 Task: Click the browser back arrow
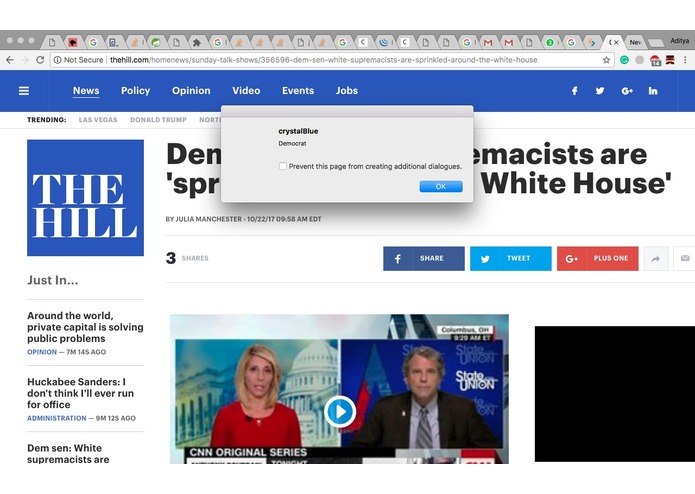coord(10,60)
